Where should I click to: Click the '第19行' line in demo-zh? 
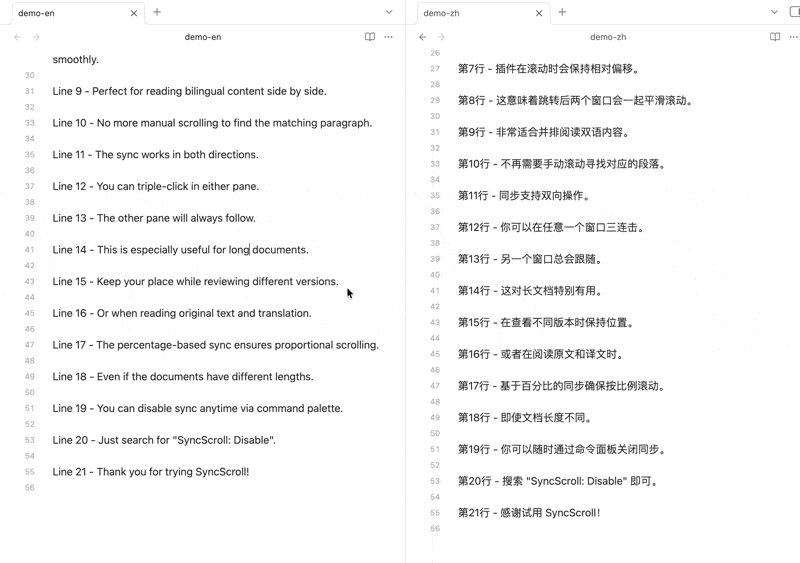[562, 449]
